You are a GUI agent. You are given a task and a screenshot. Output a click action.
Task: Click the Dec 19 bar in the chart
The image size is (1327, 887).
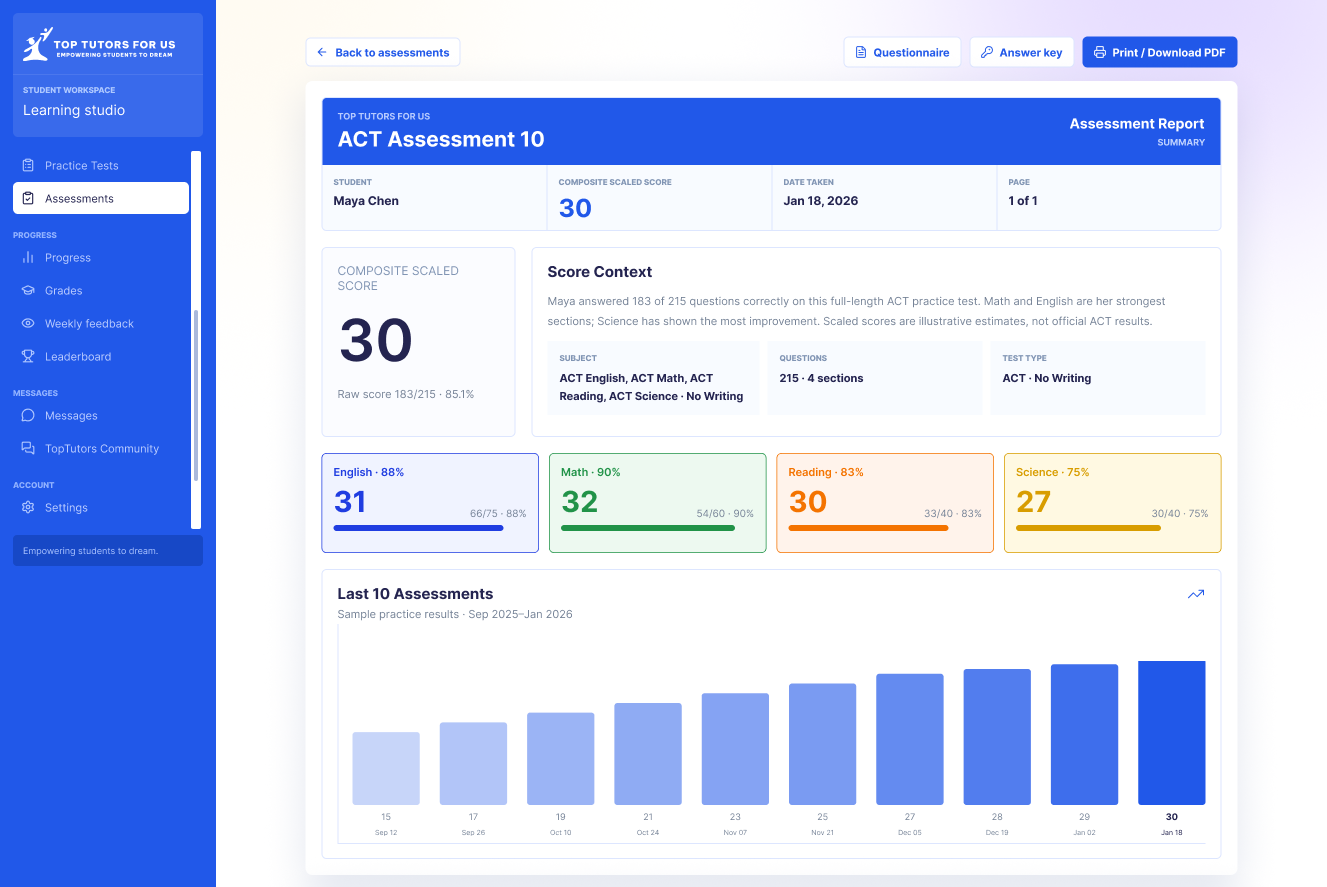(997, 737)
